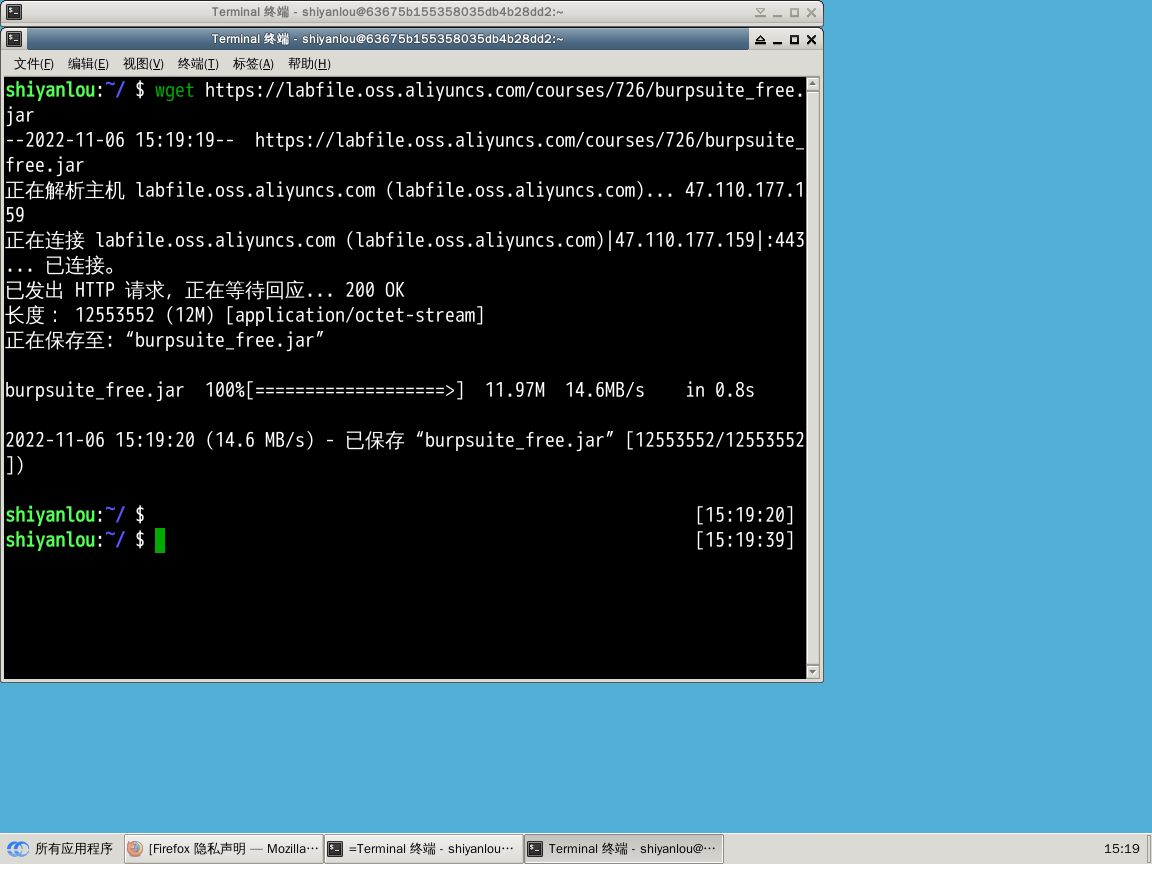
Task: Click Firefox icon in taskbar
Action: (x=135, y=849)
